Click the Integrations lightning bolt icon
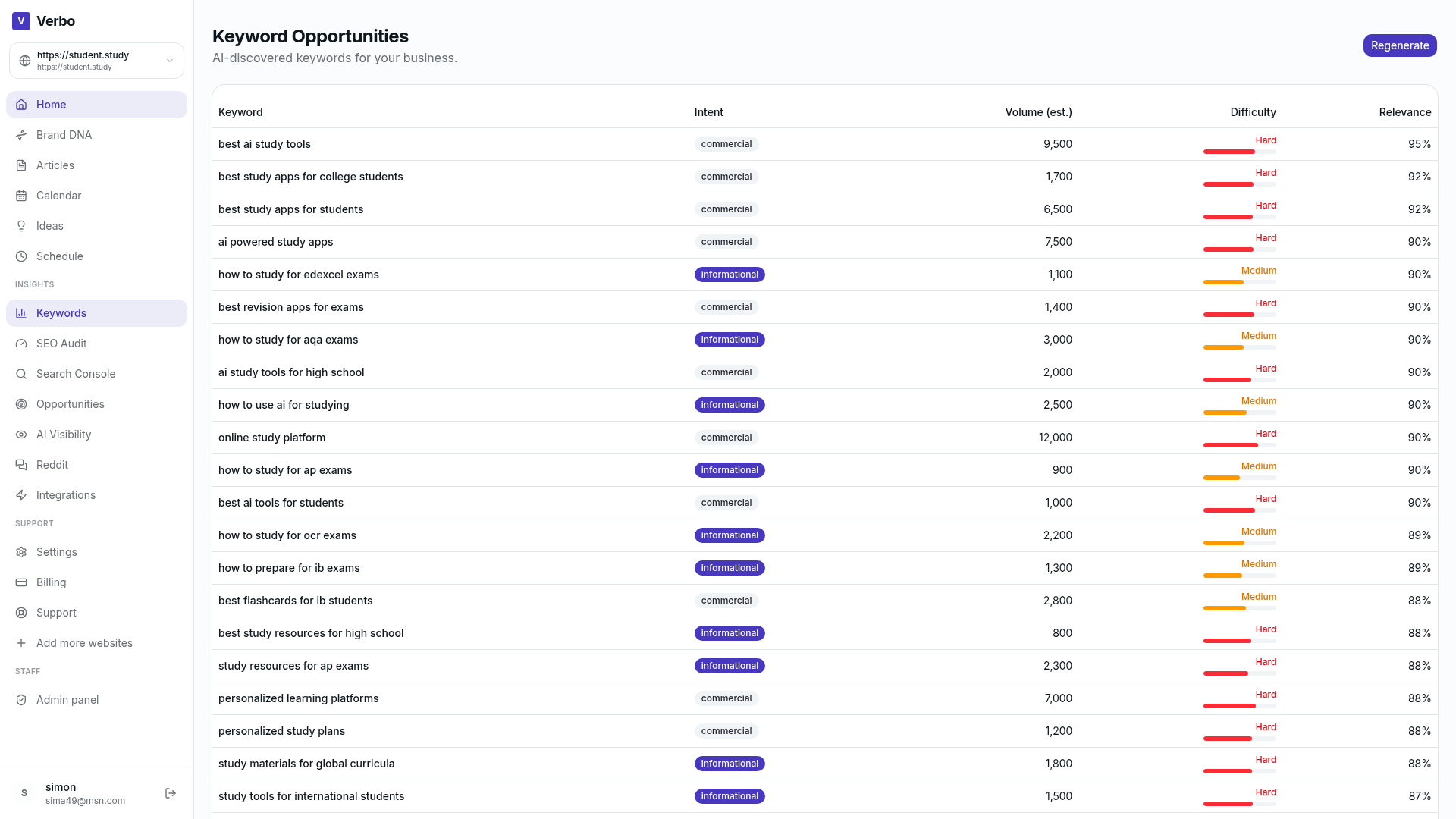This screenshot has width=1456, height=819. click(x=21, y=495)
